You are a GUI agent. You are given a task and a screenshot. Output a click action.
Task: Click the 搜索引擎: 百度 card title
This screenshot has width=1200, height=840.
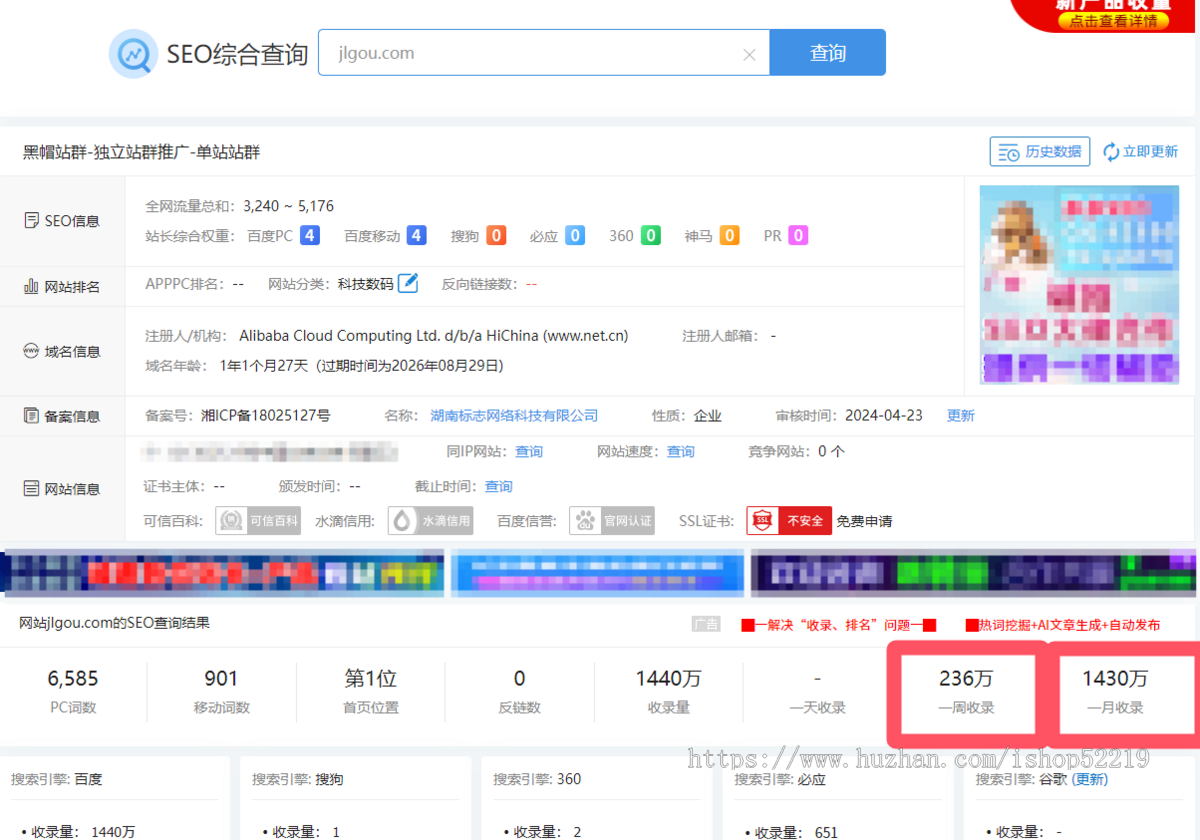click(x=56, y=779)
